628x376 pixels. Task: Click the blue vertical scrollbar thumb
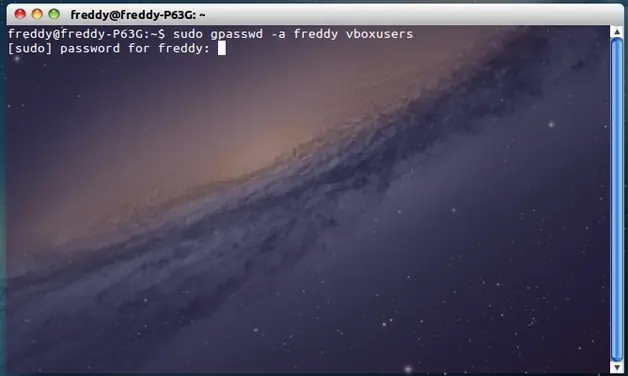point(617,200)
